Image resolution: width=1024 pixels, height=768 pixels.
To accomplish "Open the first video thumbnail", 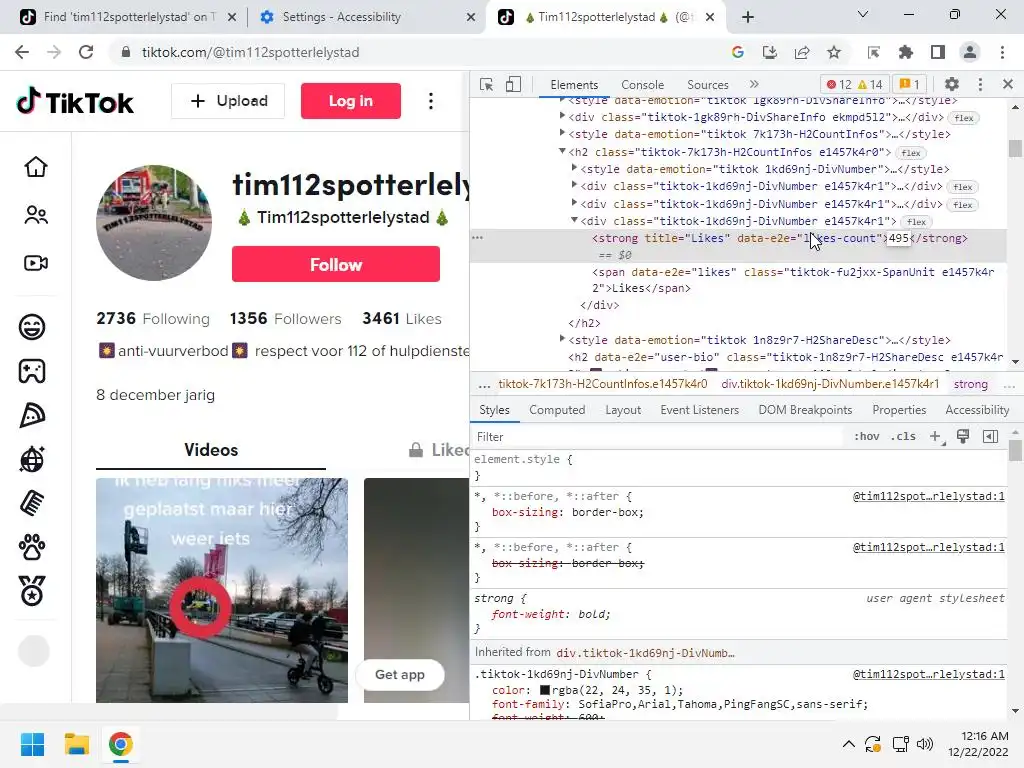I will (222, 590).
